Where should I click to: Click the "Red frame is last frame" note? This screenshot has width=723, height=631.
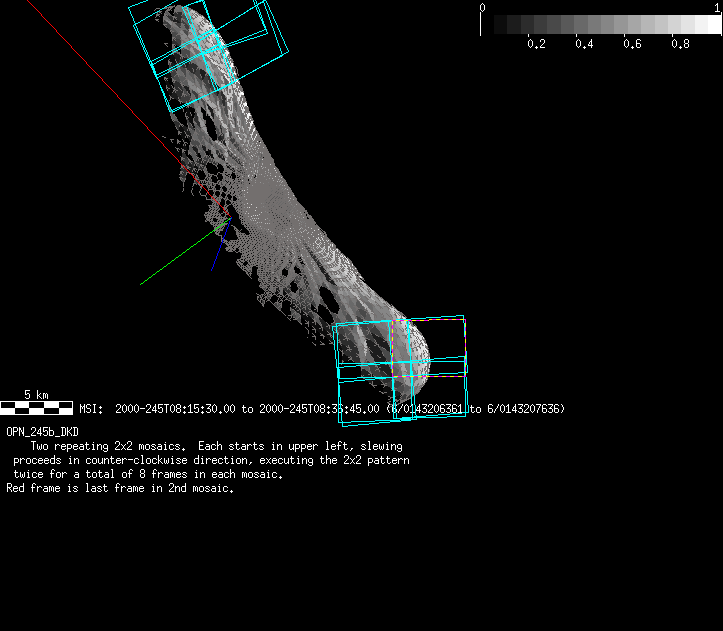click(119, 489)
